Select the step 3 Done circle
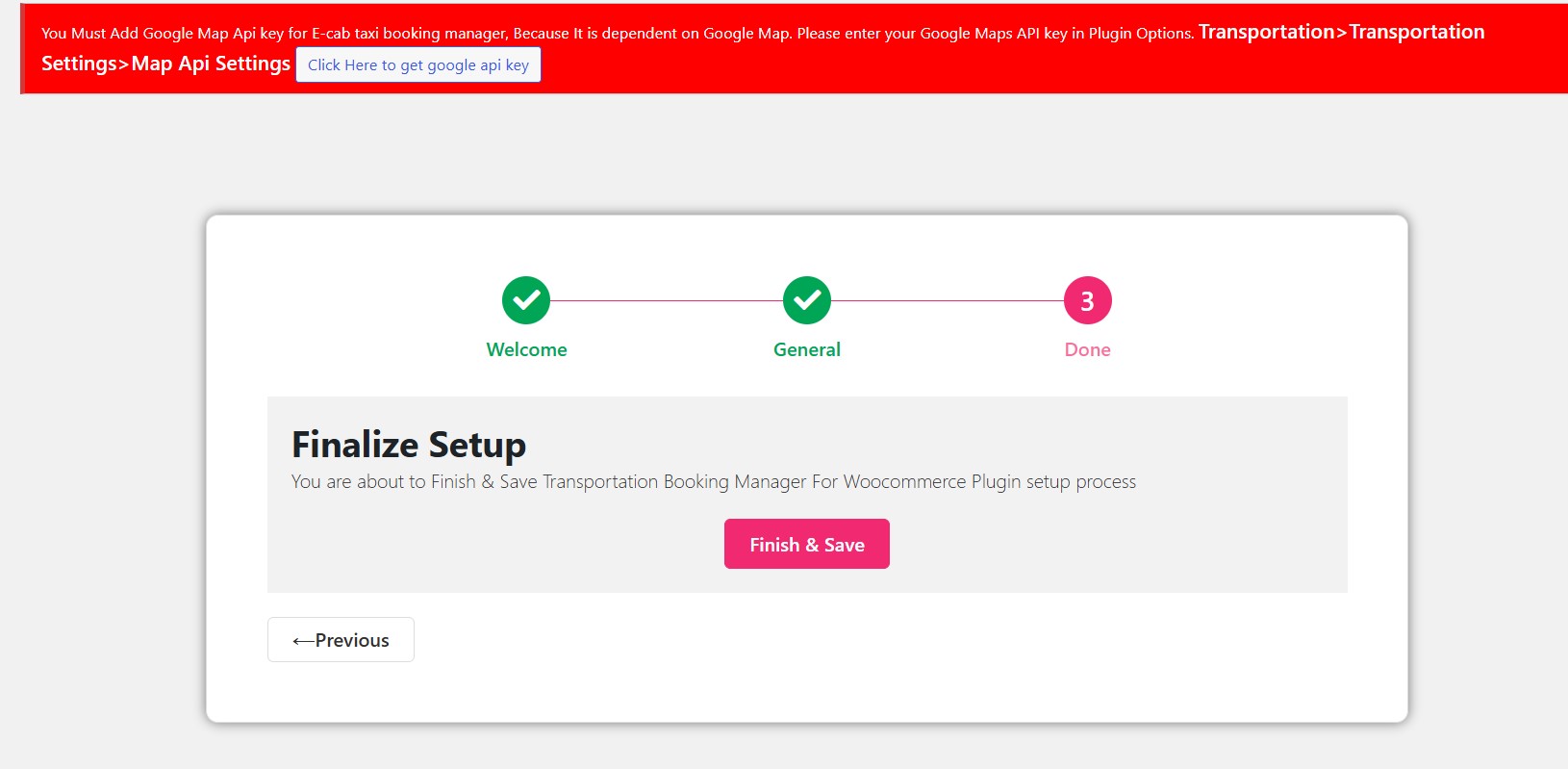 pos(1088,301)
